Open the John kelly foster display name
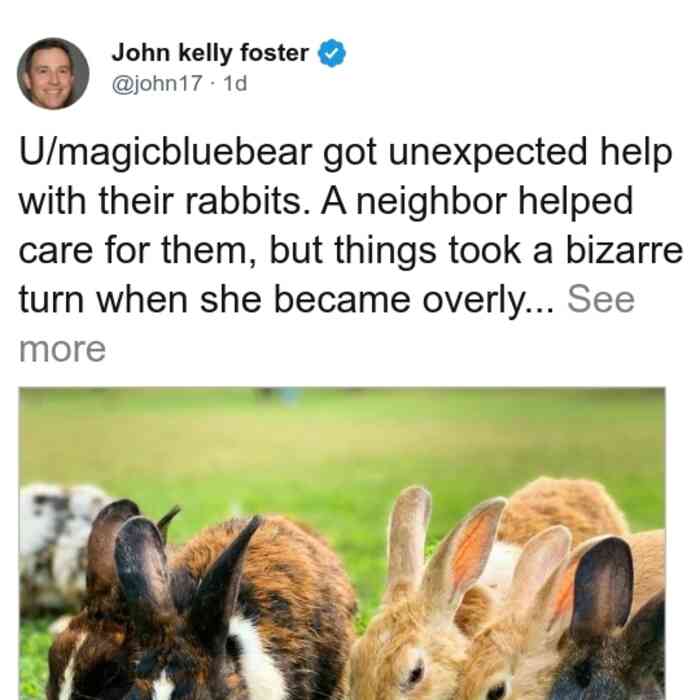 (x=210, y=53)
